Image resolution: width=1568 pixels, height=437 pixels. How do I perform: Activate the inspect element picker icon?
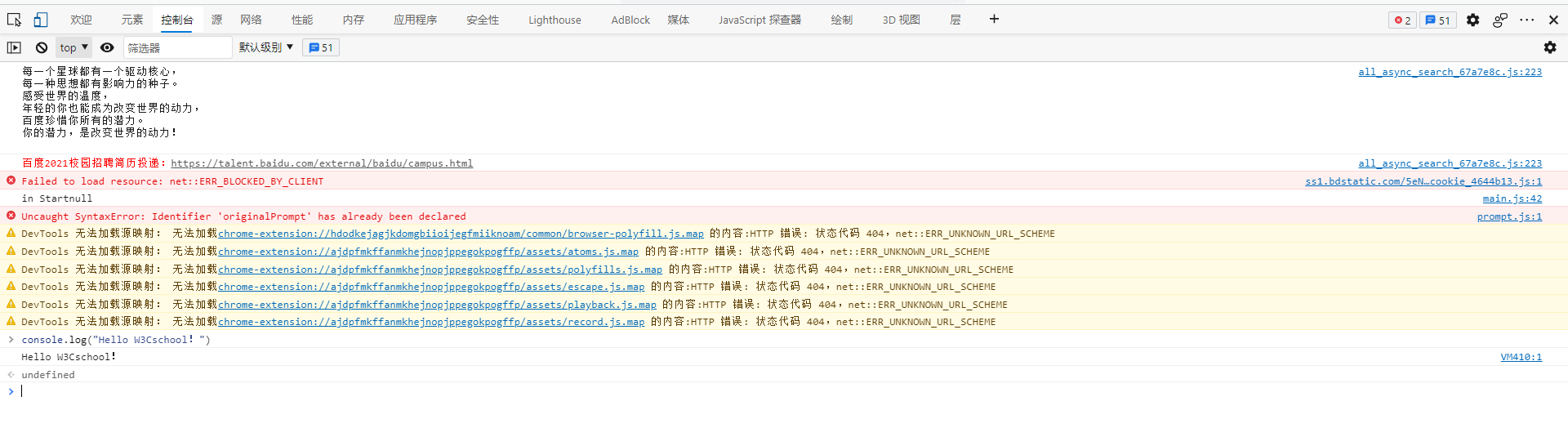pyautogui.click(x=14, y=20)
